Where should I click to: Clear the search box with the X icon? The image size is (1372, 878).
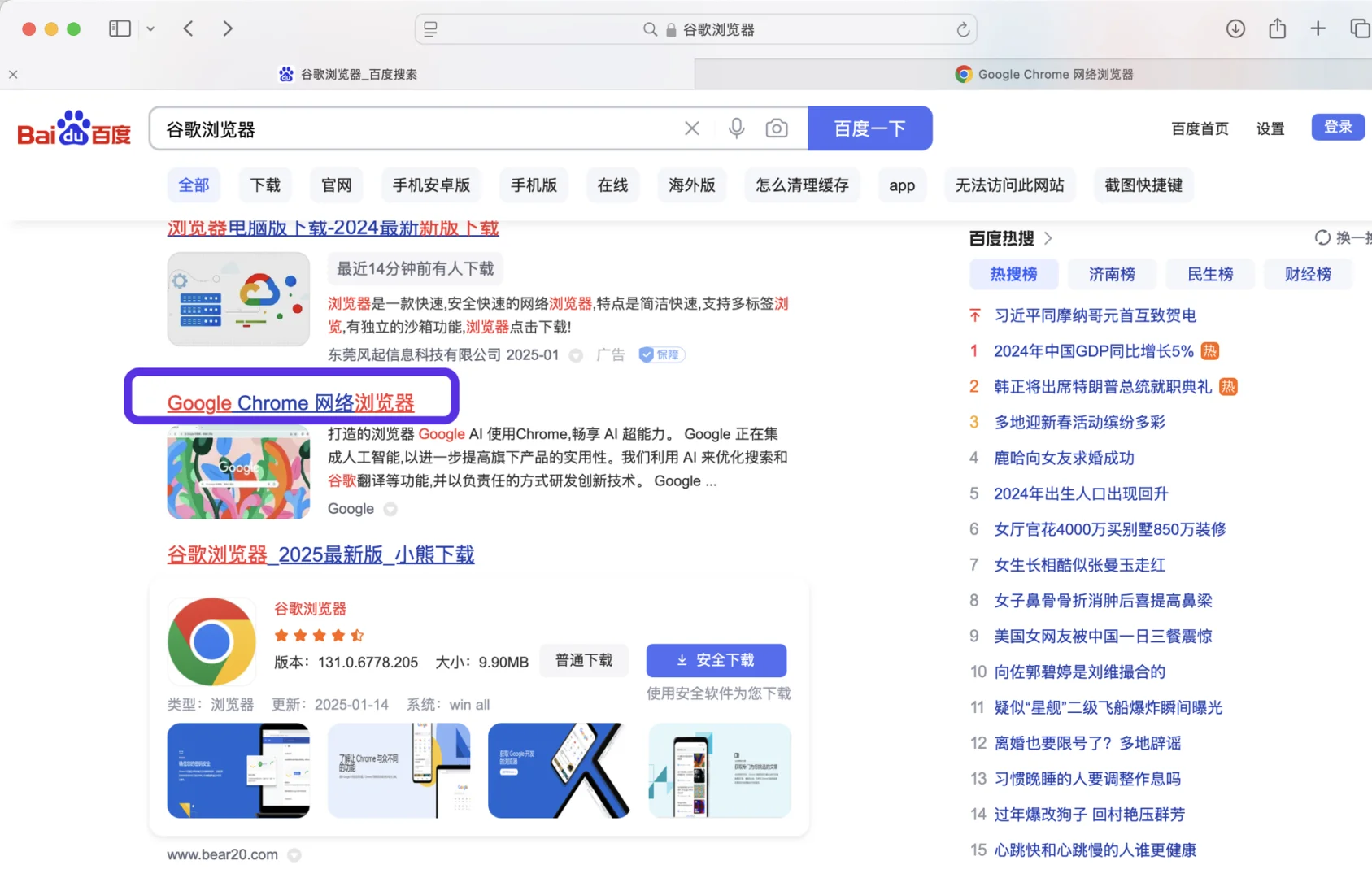click(691, 128)
